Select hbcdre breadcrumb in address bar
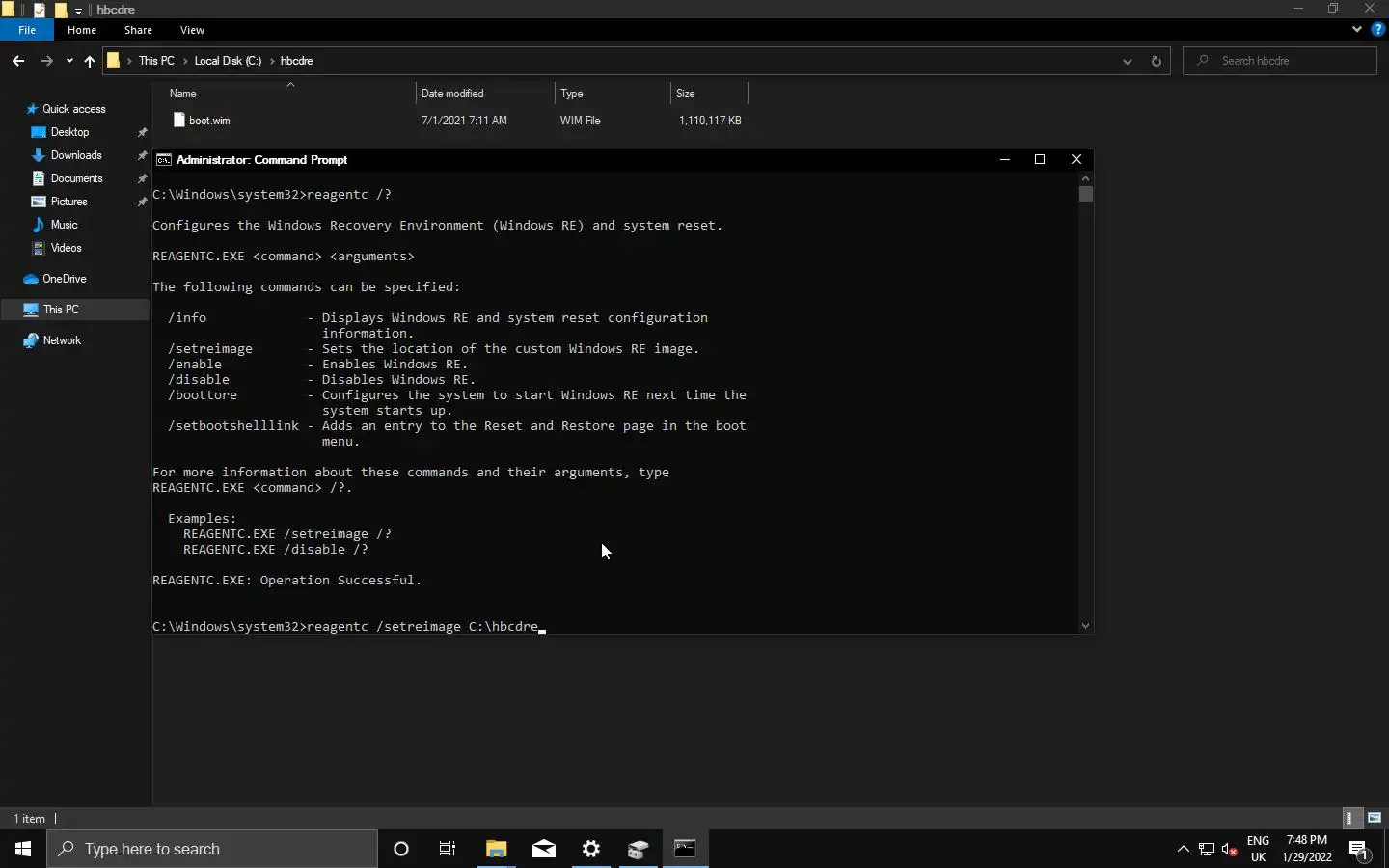1389x868 pixels. 296,61
